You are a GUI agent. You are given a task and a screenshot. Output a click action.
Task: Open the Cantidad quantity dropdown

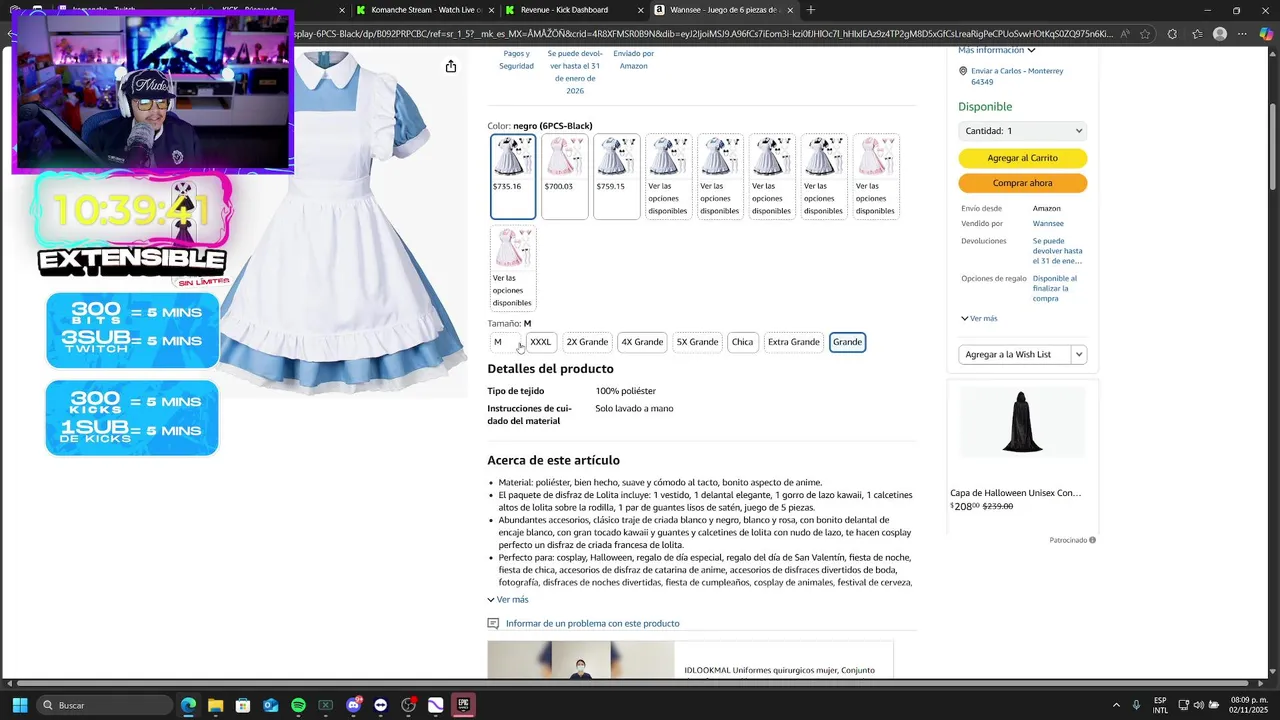[x=1022, y=131]
